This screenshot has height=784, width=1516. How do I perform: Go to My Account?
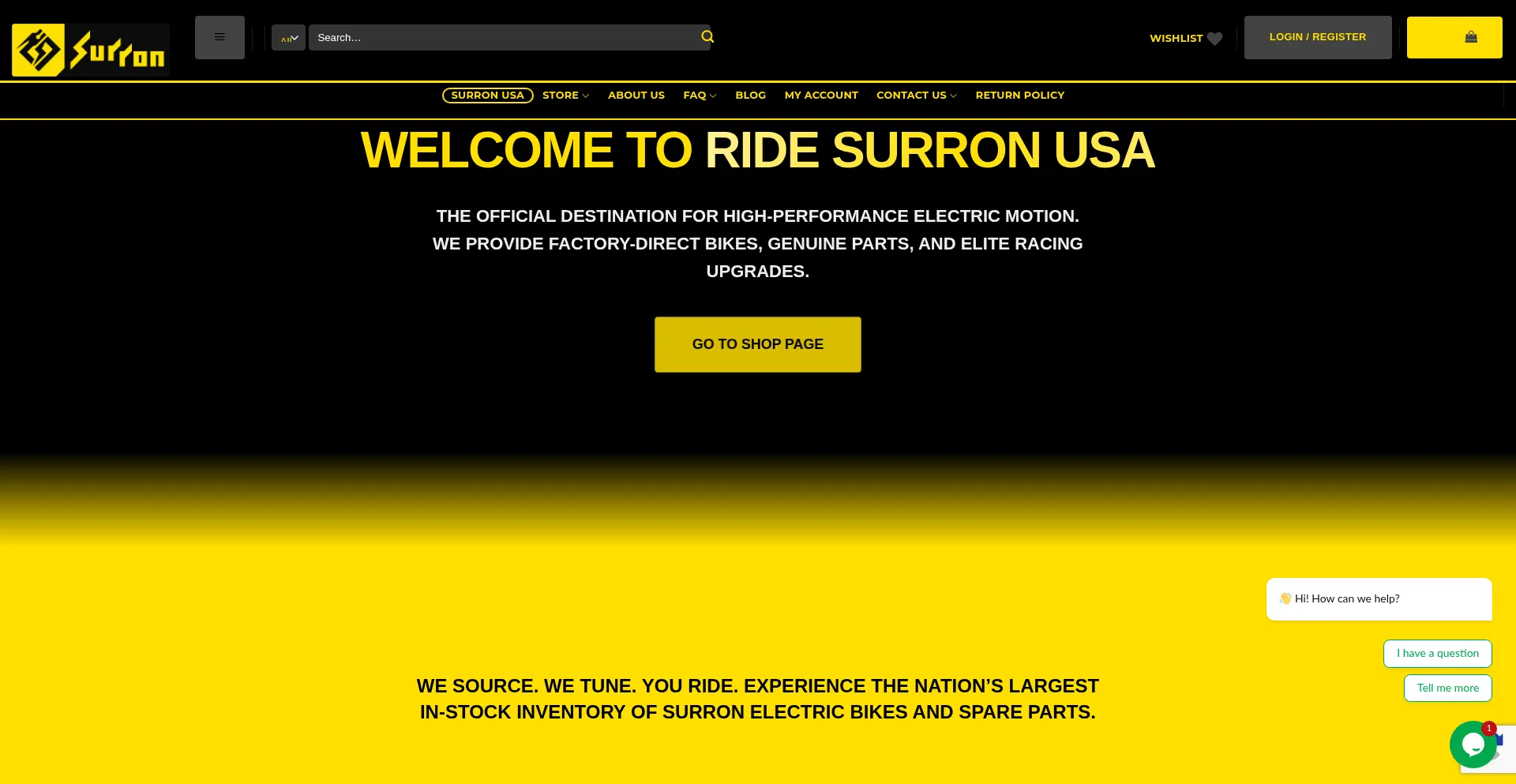(x=821, y=95)
